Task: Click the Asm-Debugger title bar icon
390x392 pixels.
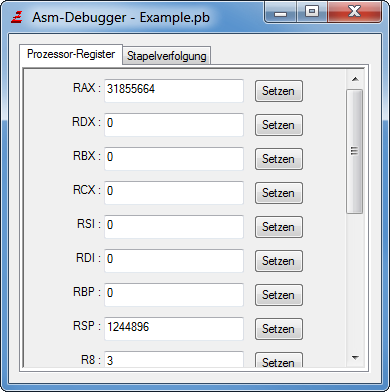Action: click(17, 17)
